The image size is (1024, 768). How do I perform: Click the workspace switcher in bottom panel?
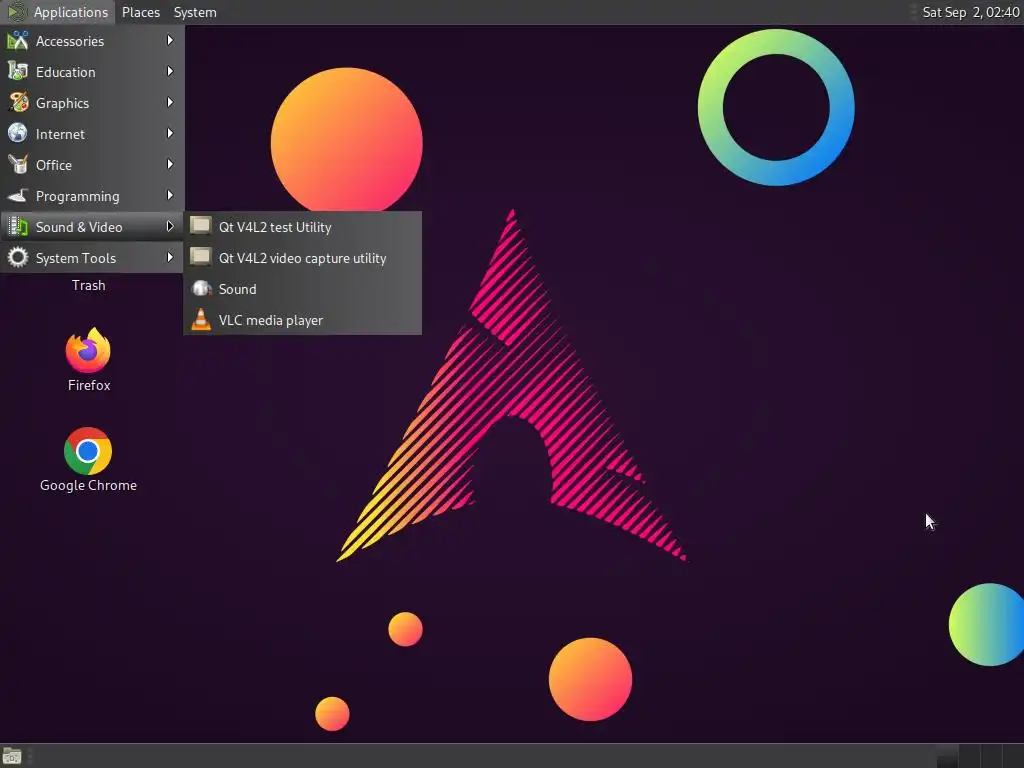click(x=979, y=756)
